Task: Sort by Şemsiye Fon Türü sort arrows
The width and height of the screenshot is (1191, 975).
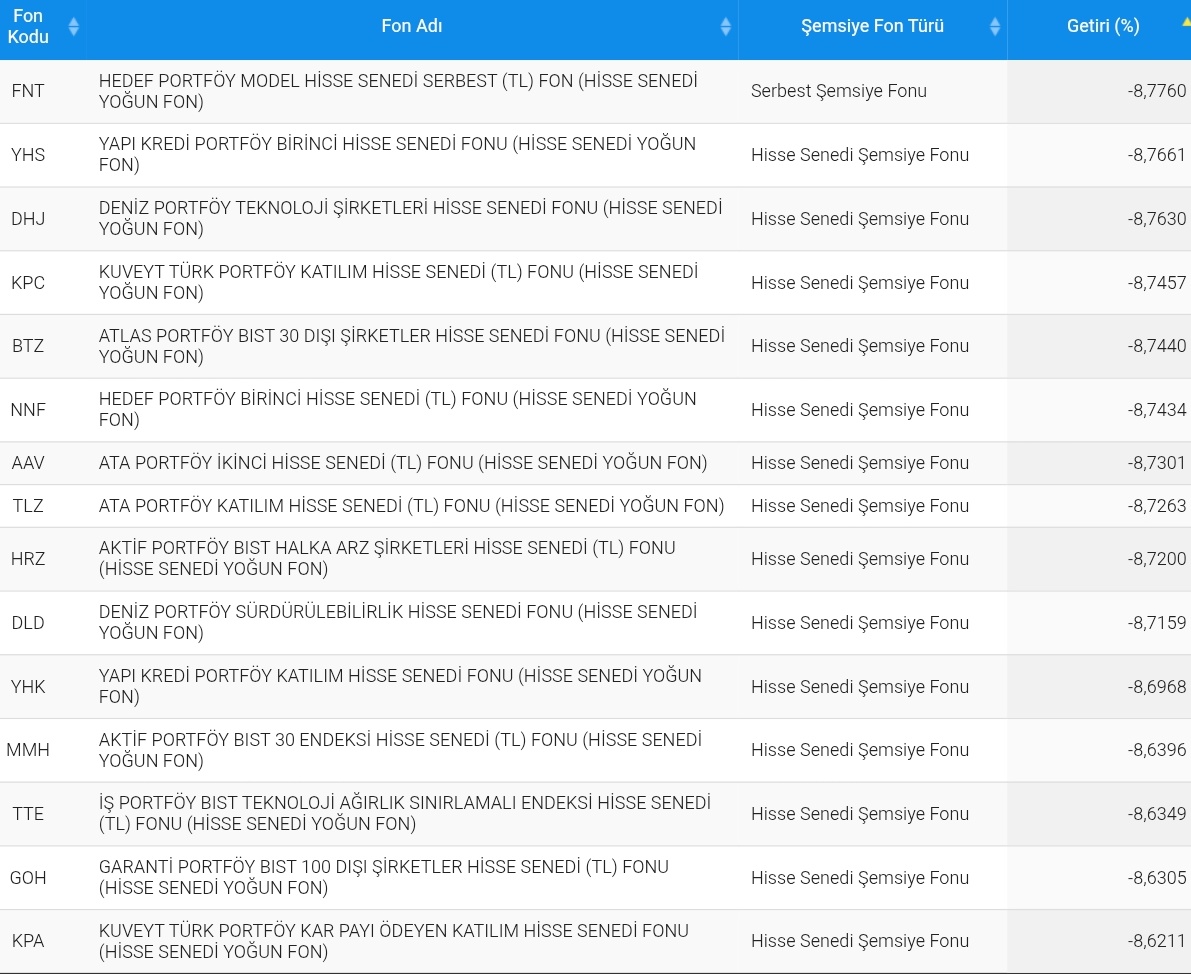Action: [x=995, y=27]
